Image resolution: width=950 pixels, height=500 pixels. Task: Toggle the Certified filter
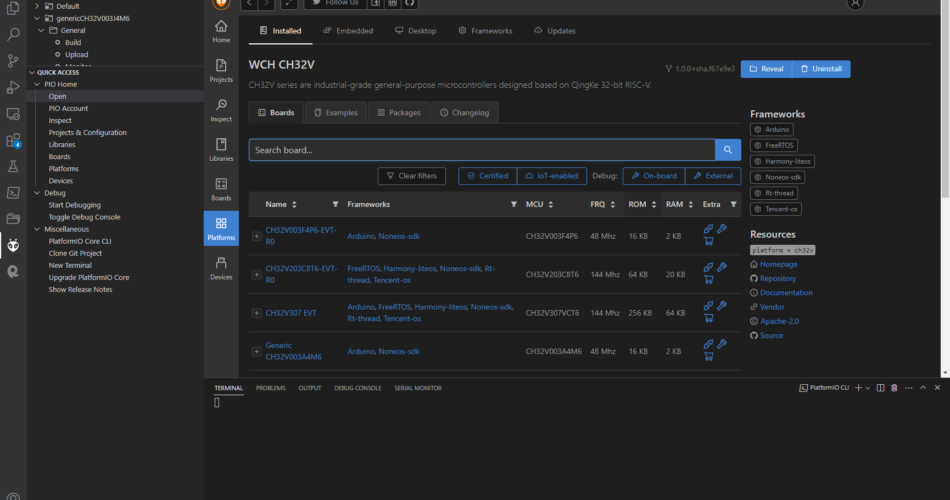tap(488, 176)
